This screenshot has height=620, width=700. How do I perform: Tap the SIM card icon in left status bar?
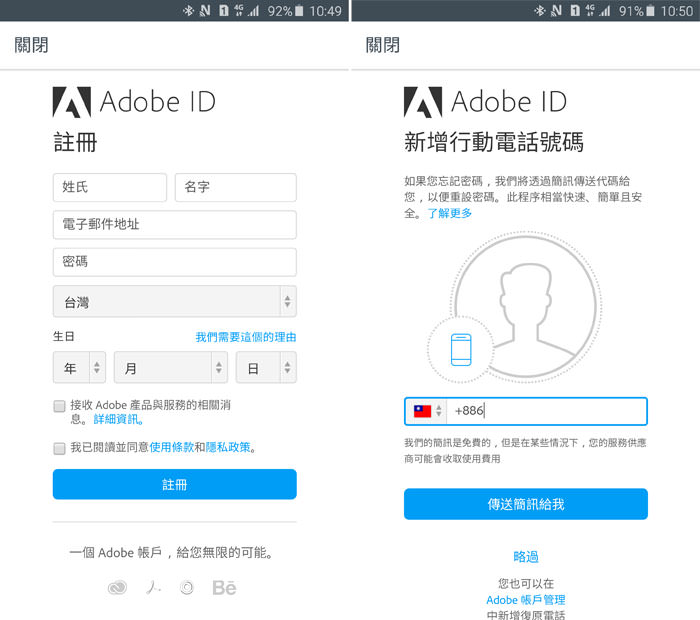tap(224, 11)
